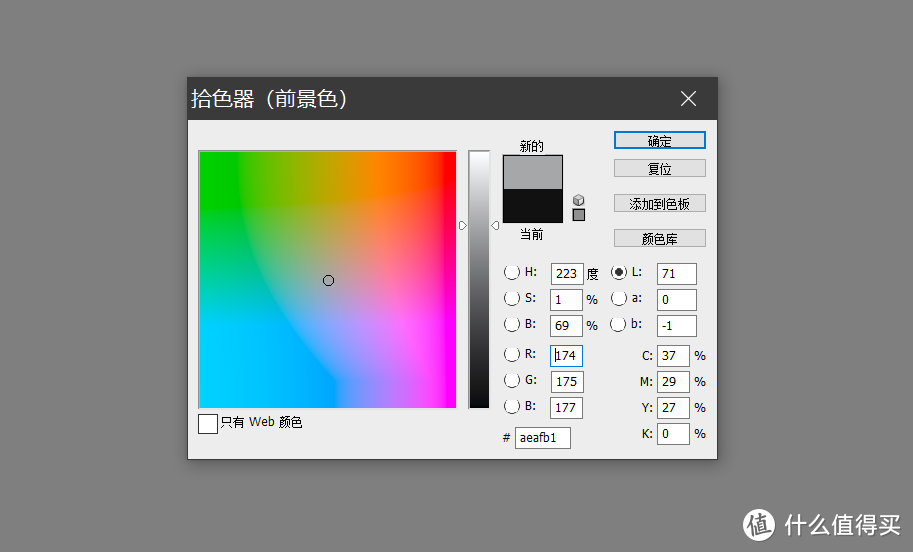913x552 pixels.
Task: Click the current color black swatch
Action: point(533,206)
